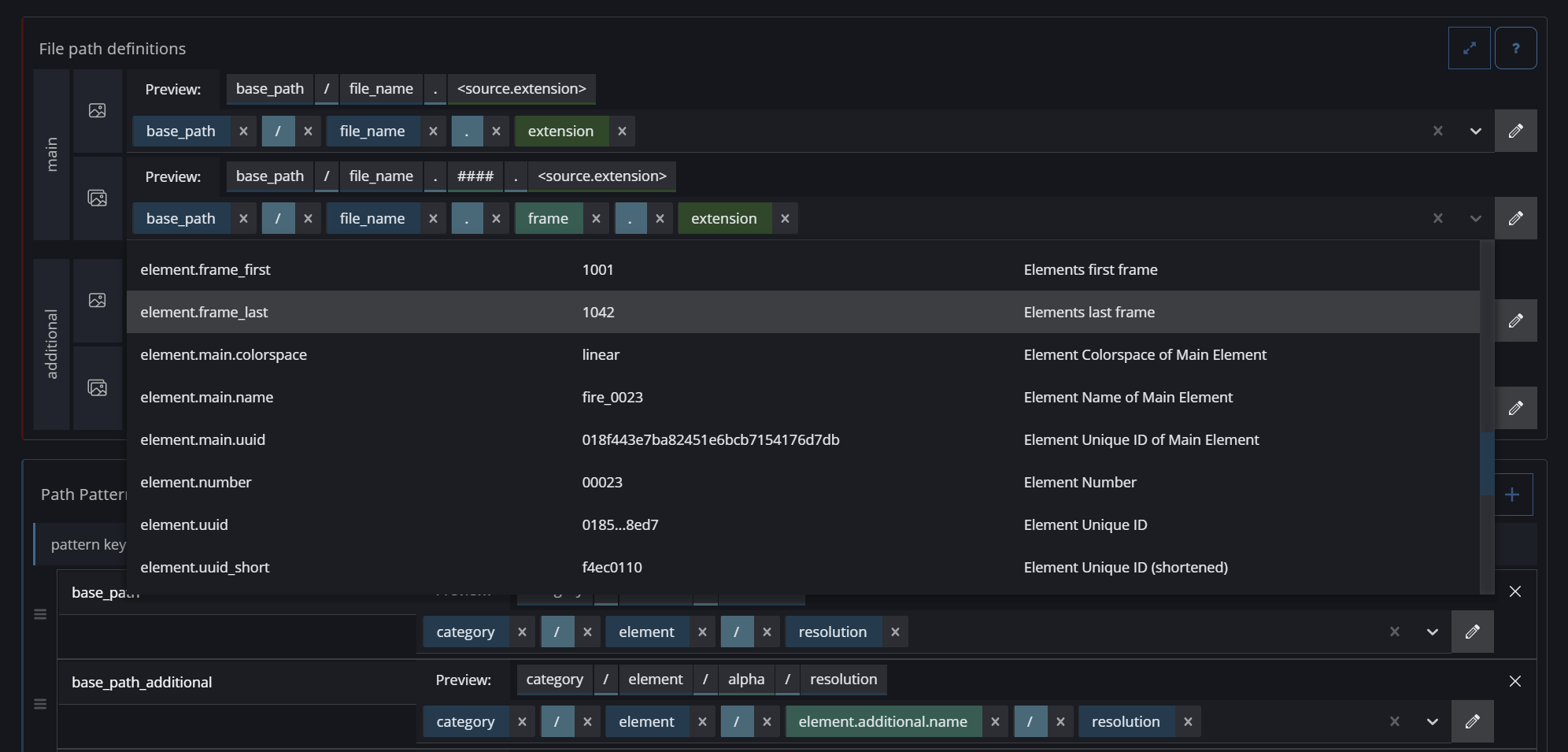Image resolution: width=1568 pixels, height=752 pixels.
Task: Remove extension token from first main path
Action: tap(622, 132)
